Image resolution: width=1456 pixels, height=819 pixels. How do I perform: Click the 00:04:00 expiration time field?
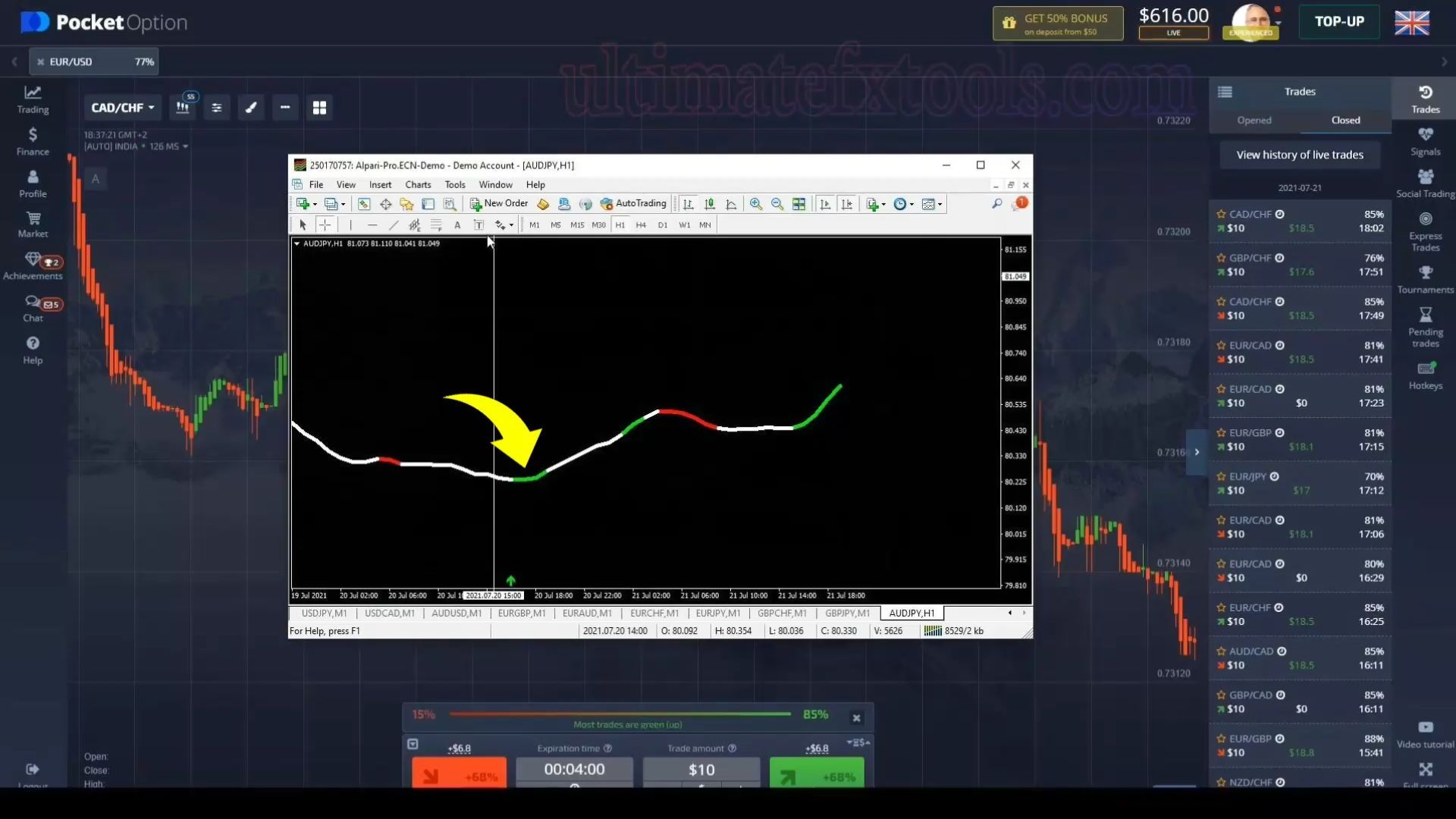tap(574, 771)
